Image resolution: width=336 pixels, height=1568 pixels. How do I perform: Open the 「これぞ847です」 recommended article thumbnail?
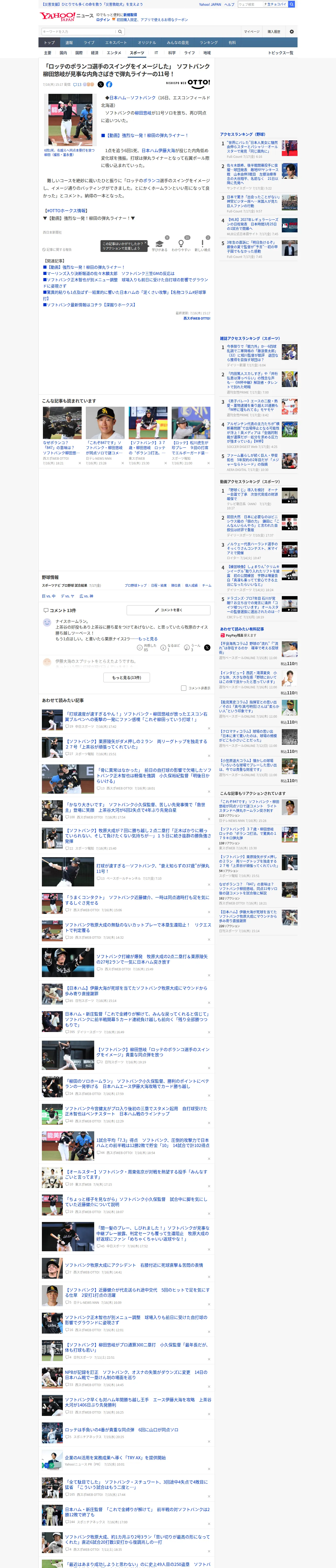105,423
